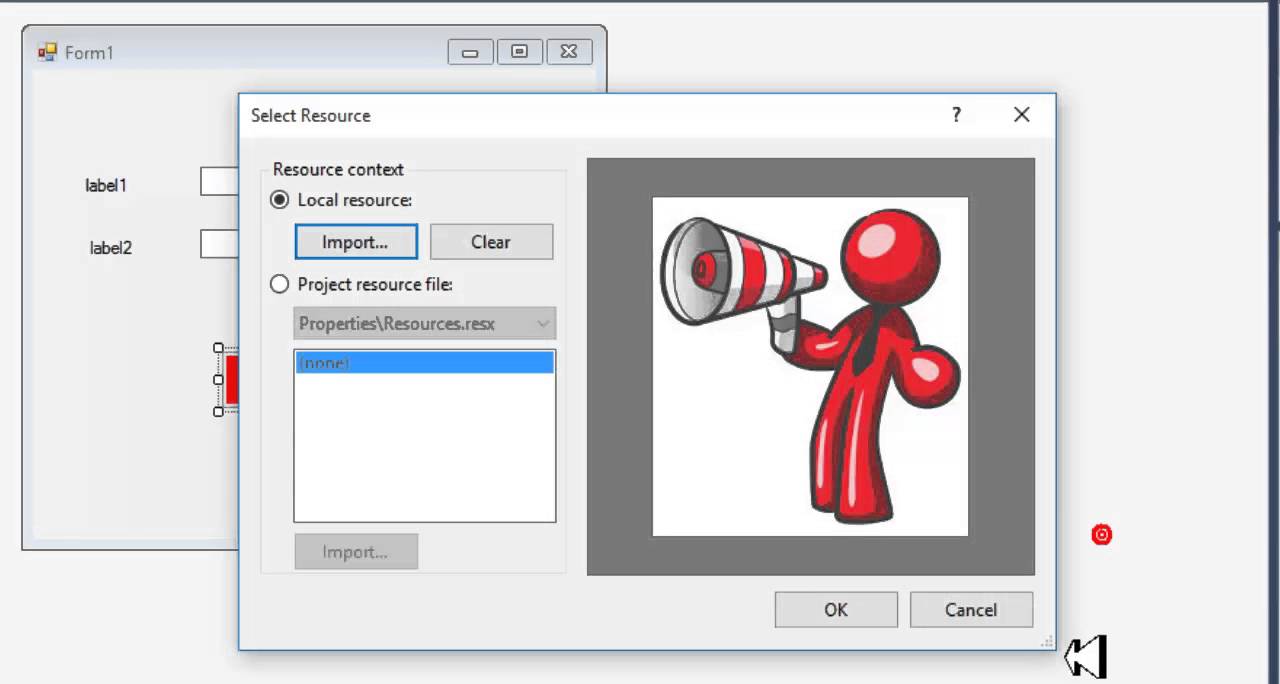
Task: Click the active Import button under Local resource
Action: [356, 242]
